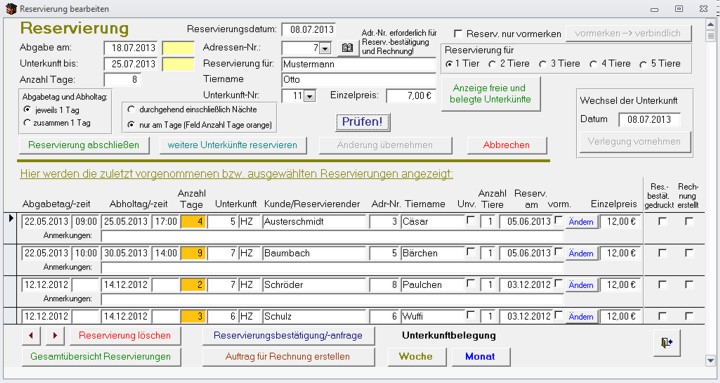Select '1 Tier' radio option
The height and width of the screenshot is (383, 720).
click(449, 64)
